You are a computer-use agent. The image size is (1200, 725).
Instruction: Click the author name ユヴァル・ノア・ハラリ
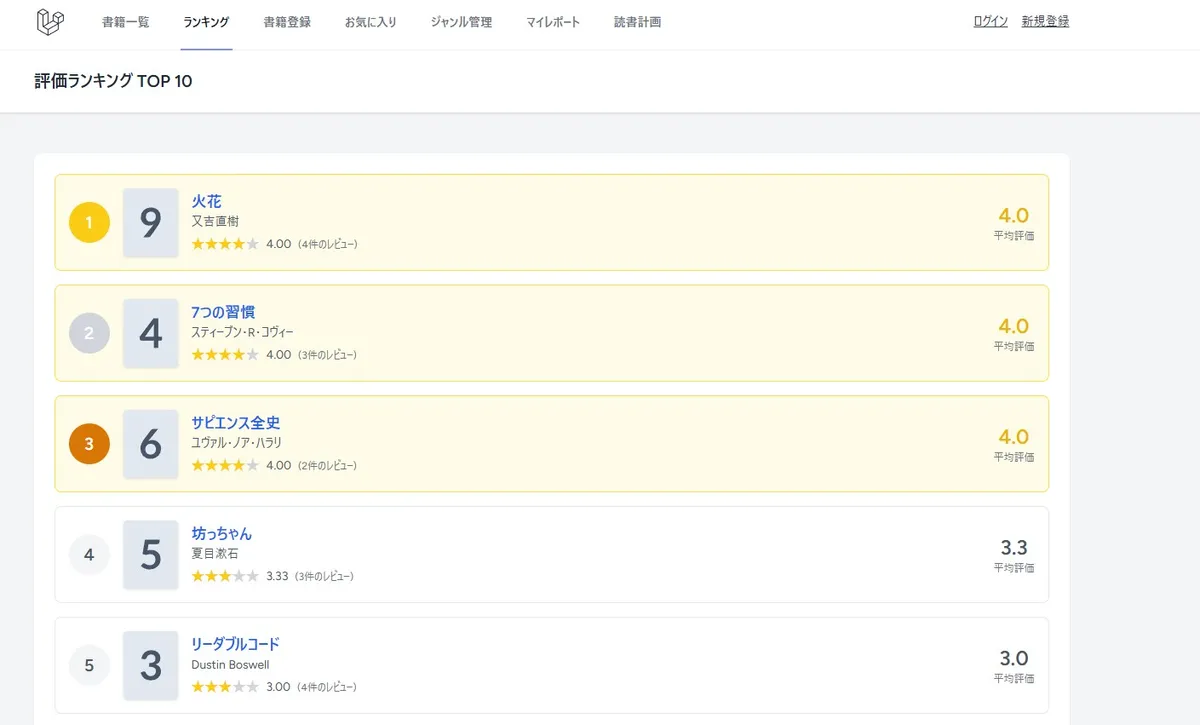coord(238,443)
